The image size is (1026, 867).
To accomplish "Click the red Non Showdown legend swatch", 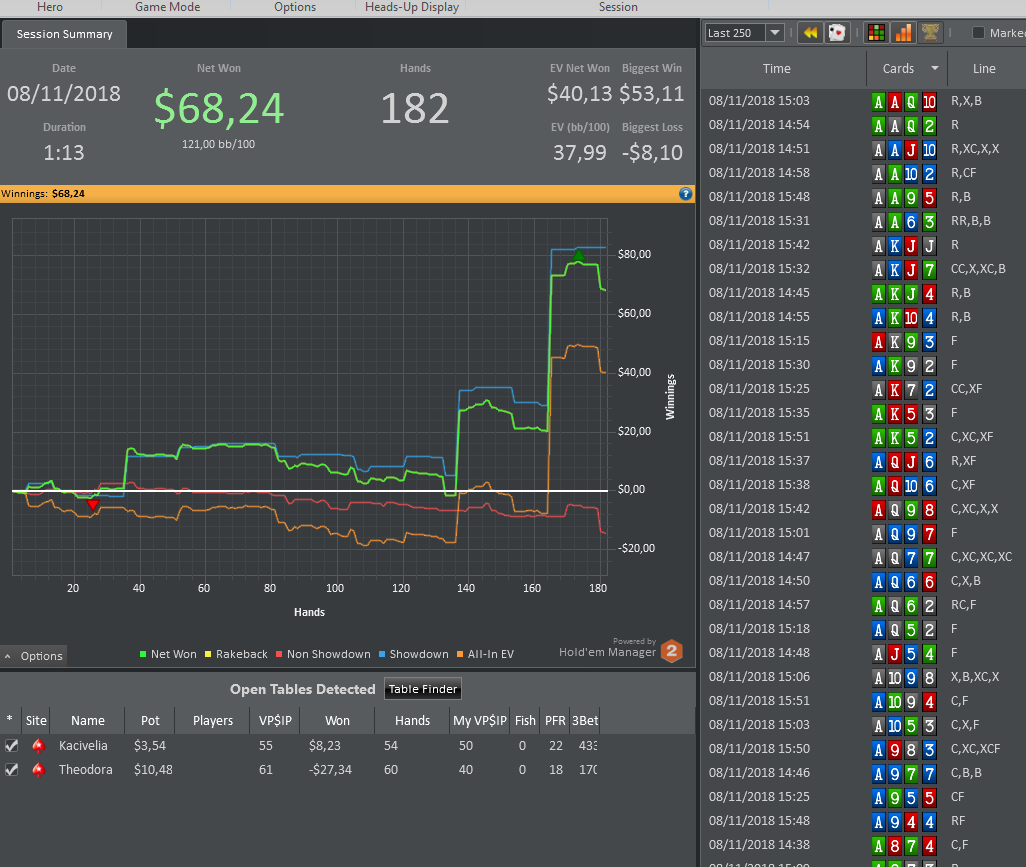I will [279, 654].
